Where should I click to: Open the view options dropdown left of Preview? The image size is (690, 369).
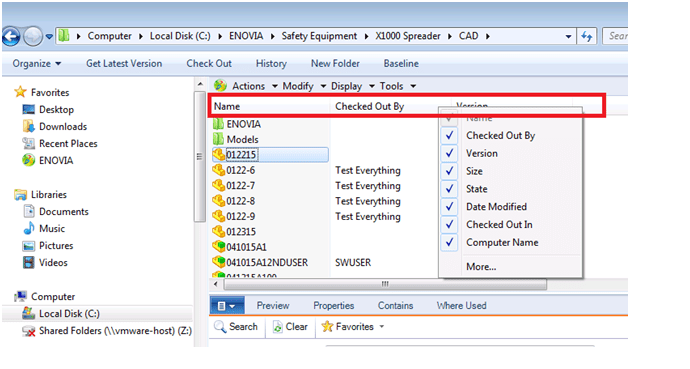(x=226, y=306)
